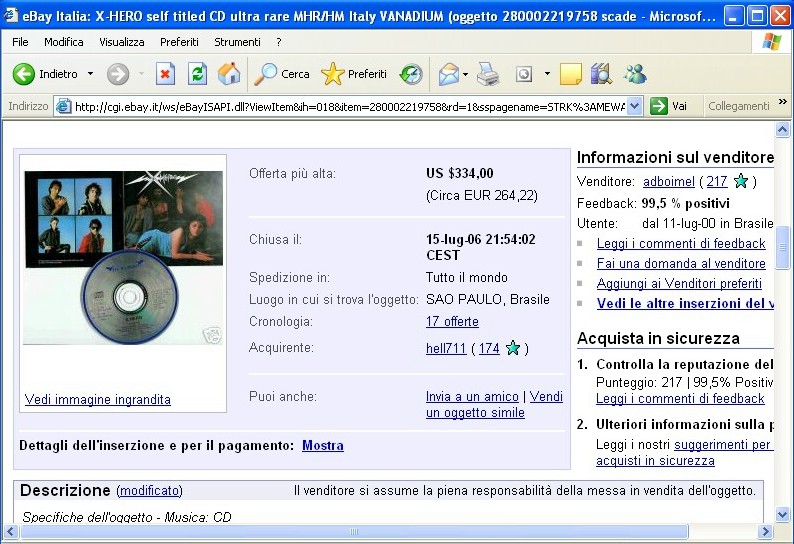Click the 'US $334,00' highest bid text
Viewport: 794px width, 544px height.
click(x=459, y=173)
